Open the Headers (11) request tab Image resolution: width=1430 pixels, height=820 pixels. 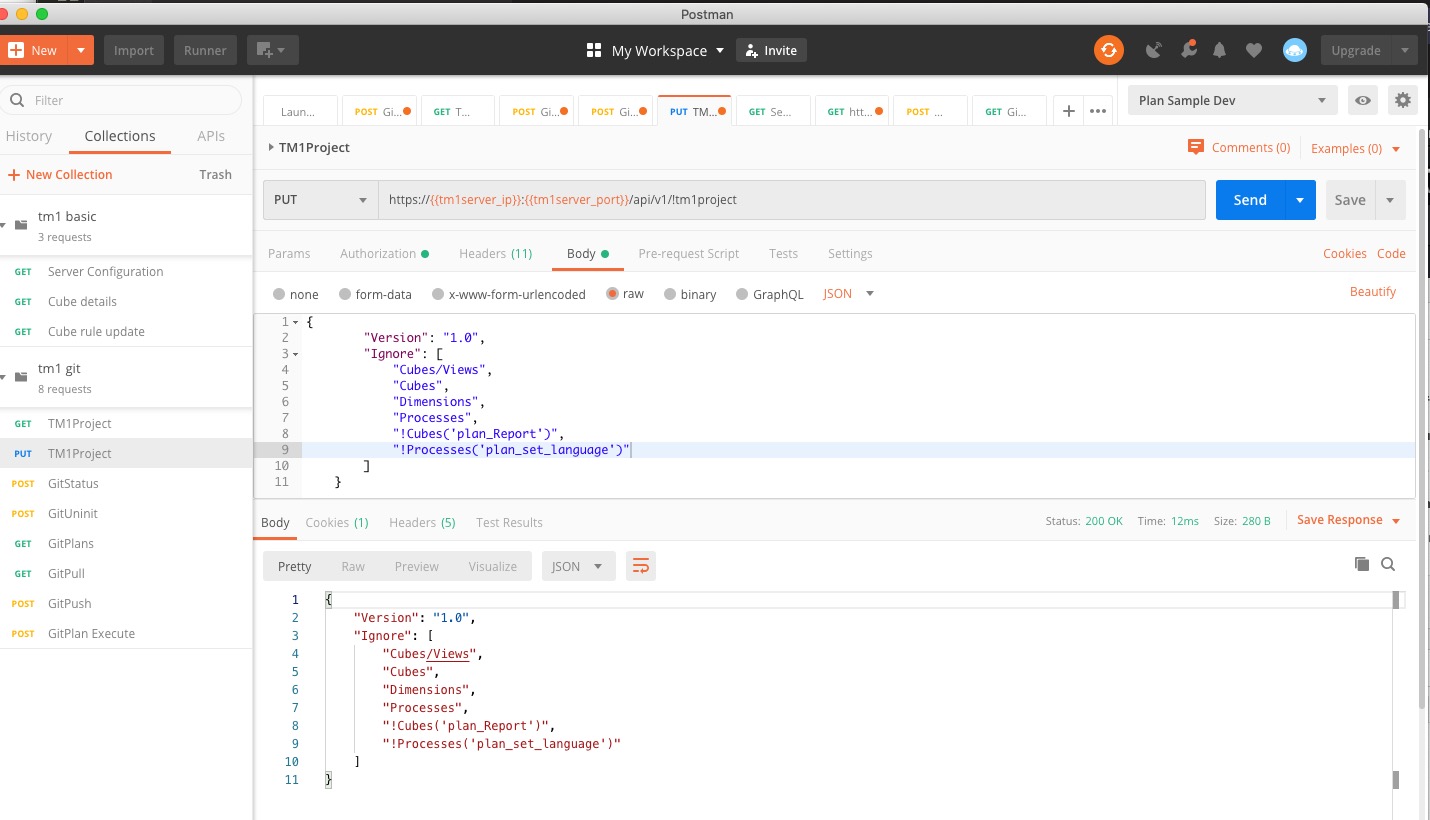(x=495, y=253)
